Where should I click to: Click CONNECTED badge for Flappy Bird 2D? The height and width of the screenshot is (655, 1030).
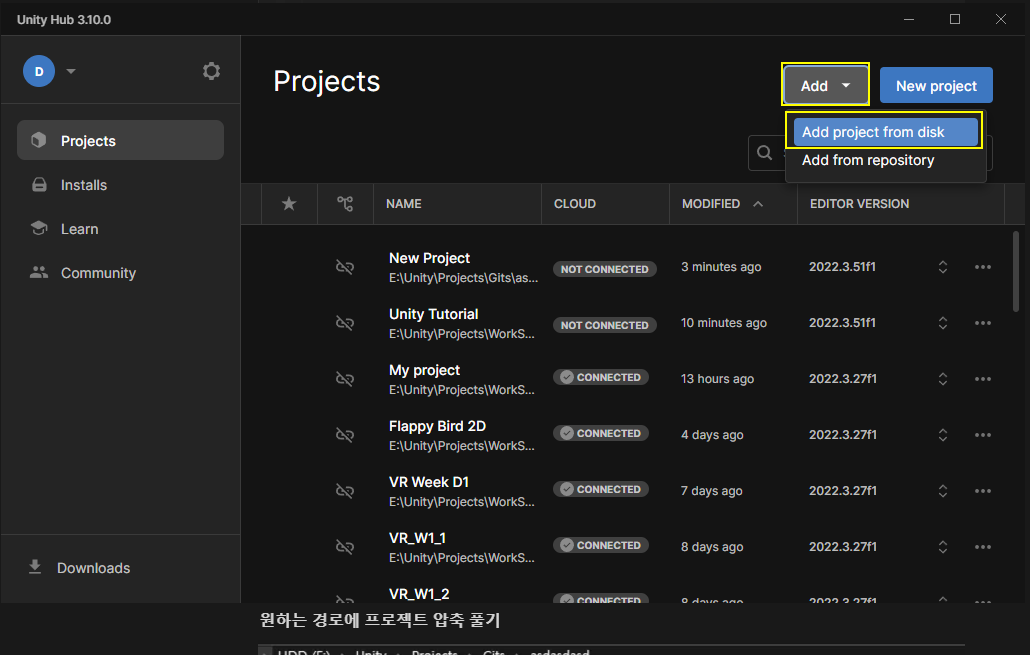point(600,433)
